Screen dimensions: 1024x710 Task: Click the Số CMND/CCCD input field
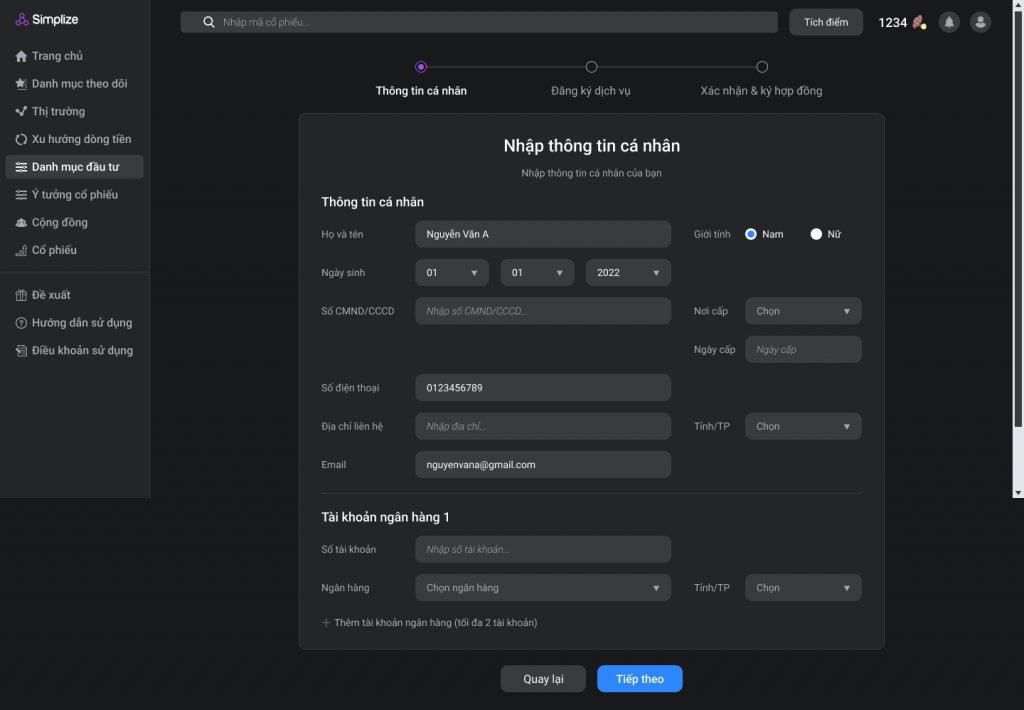point(542,311)
